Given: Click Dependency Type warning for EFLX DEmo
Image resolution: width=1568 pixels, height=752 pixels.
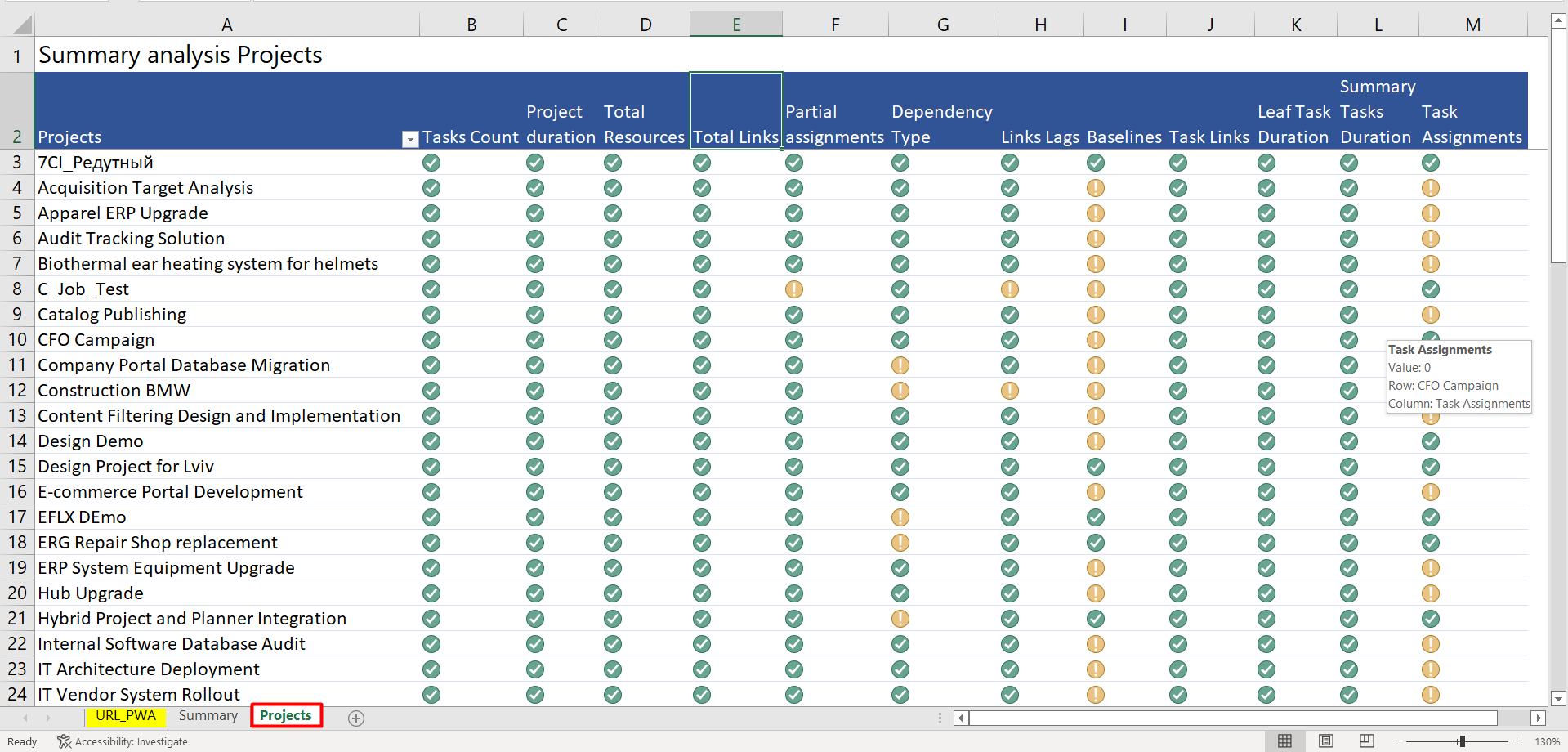Looking at the screenshot, I should [900, 517].
